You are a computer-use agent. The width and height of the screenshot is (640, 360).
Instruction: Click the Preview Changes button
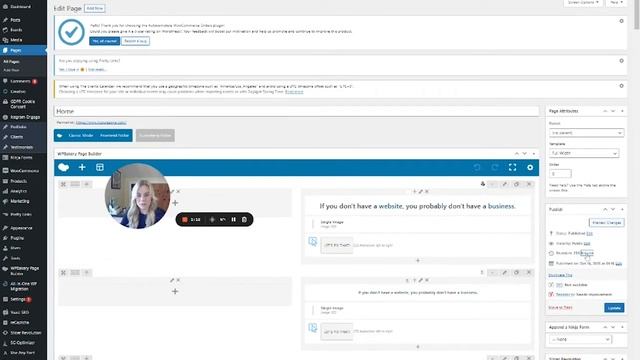coord(607,223)
